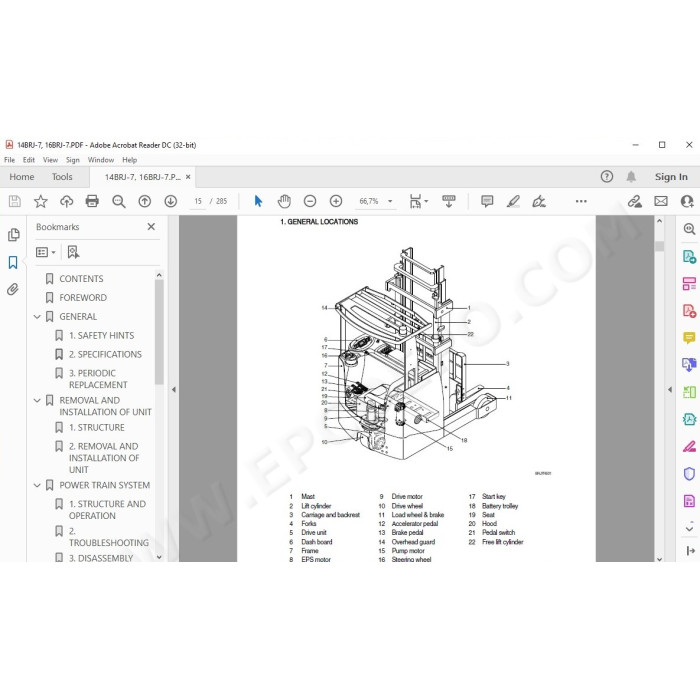The height and width of the screenshot is (700, 700).
Task: Open Comment tool in right pane
Action: [x=689, y=338]
